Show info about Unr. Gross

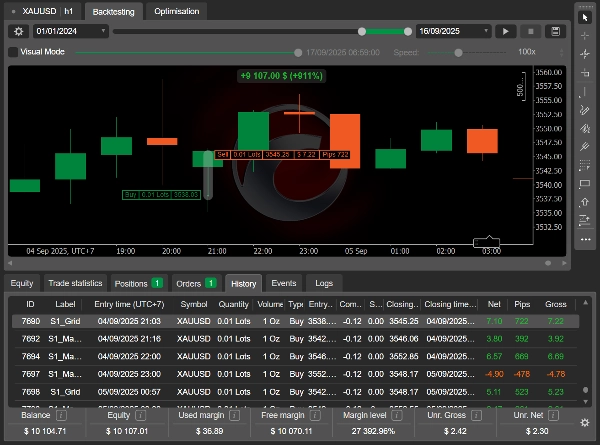476,415
